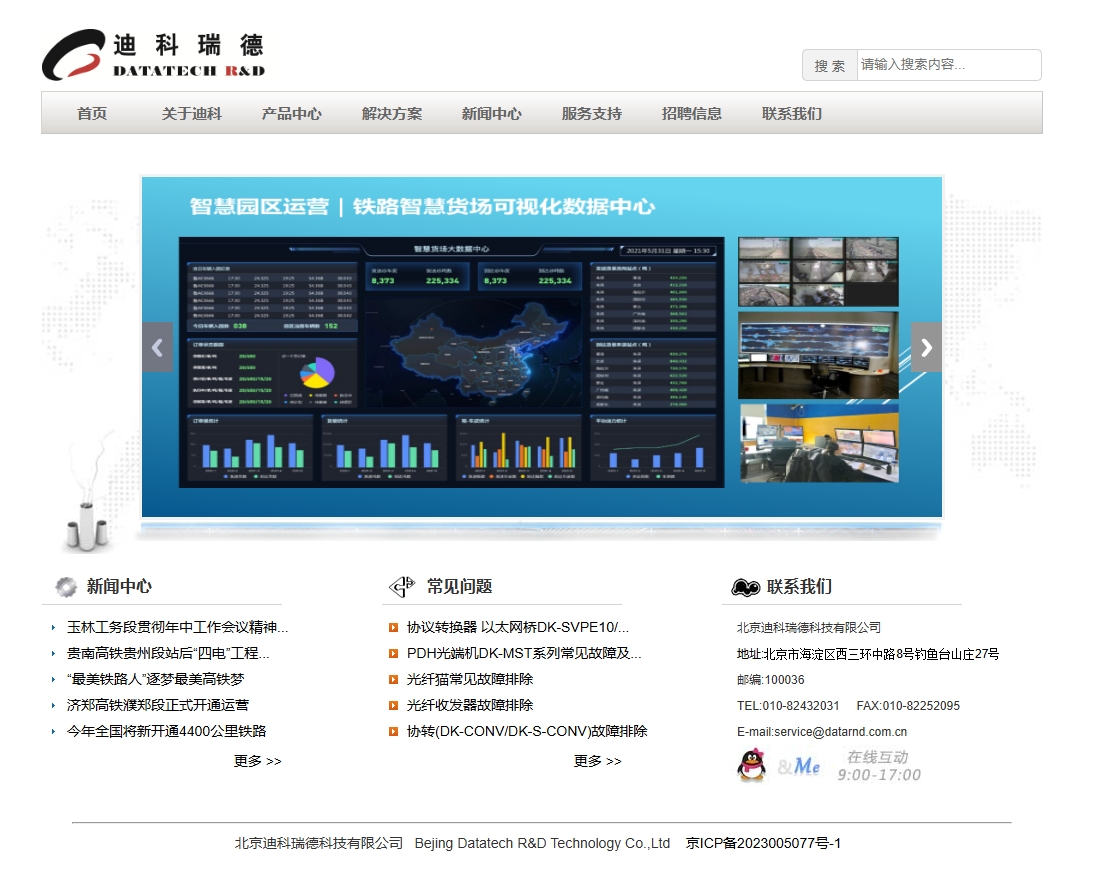Focus the 请输入搜索内容 search input field

coord(947,65)
